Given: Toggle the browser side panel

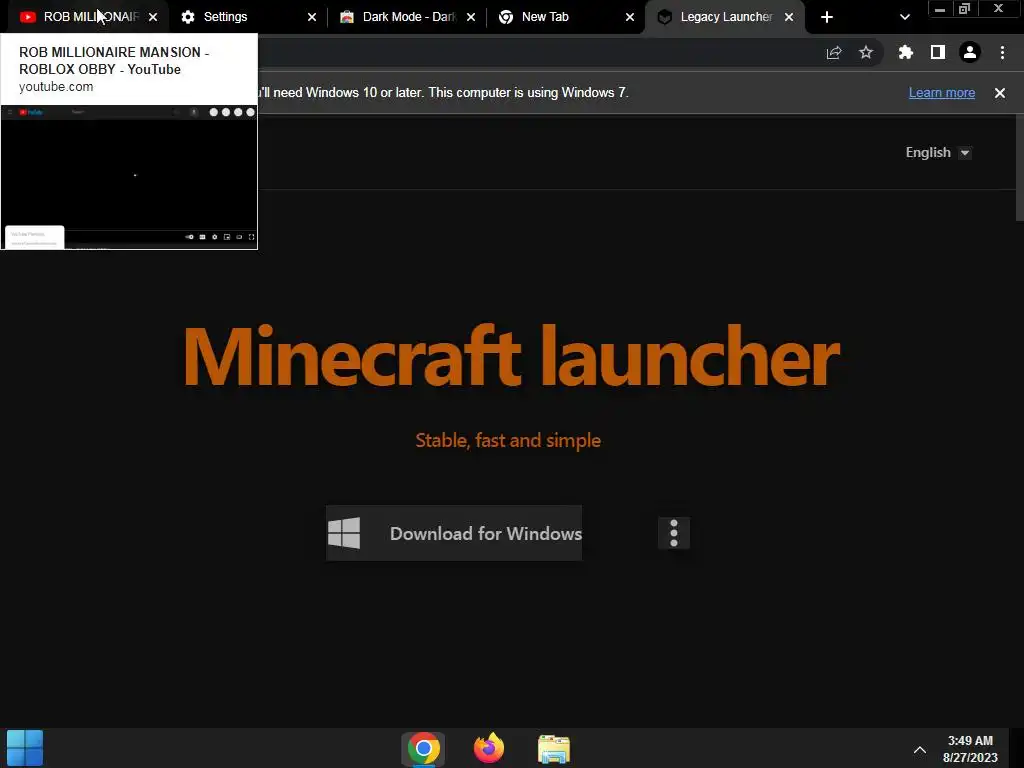Looking at the screenshot, I should tap(938, 52).
